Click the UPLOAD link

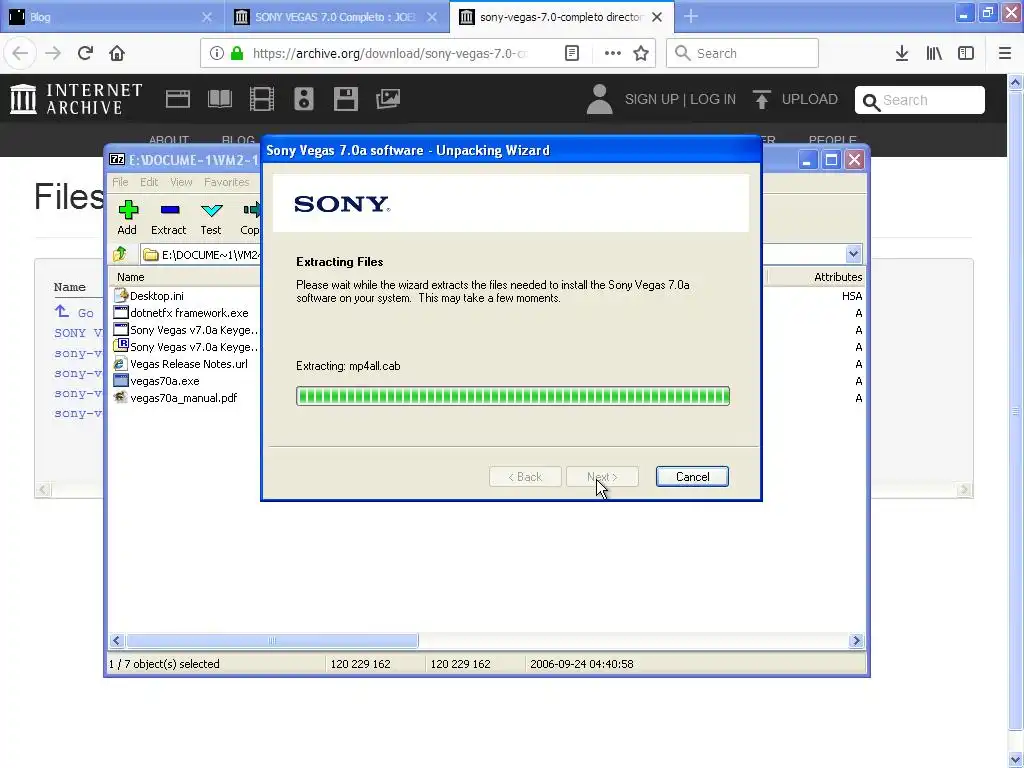810,99
